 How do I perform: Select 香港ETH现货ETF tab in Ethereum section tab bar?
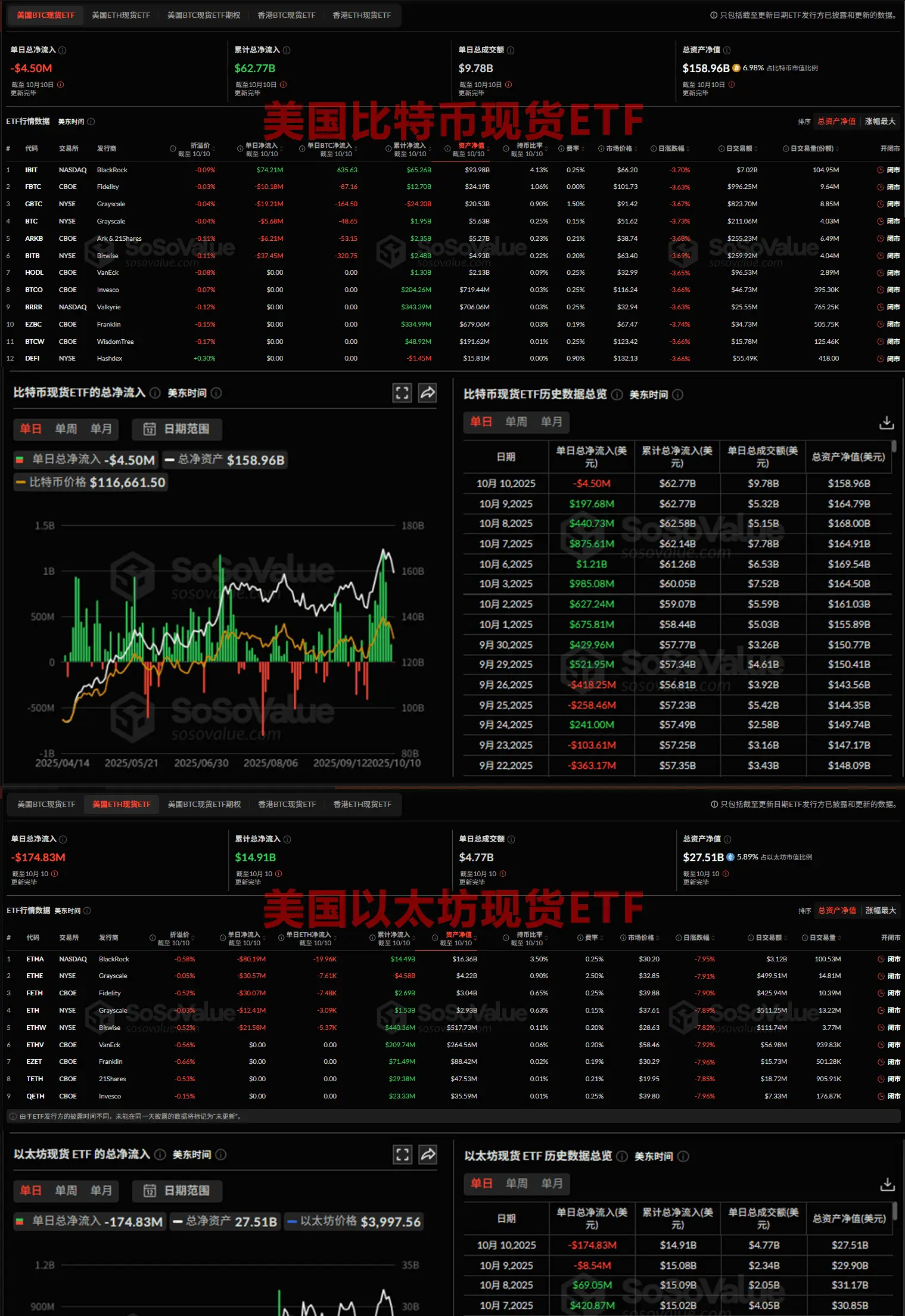362,805
